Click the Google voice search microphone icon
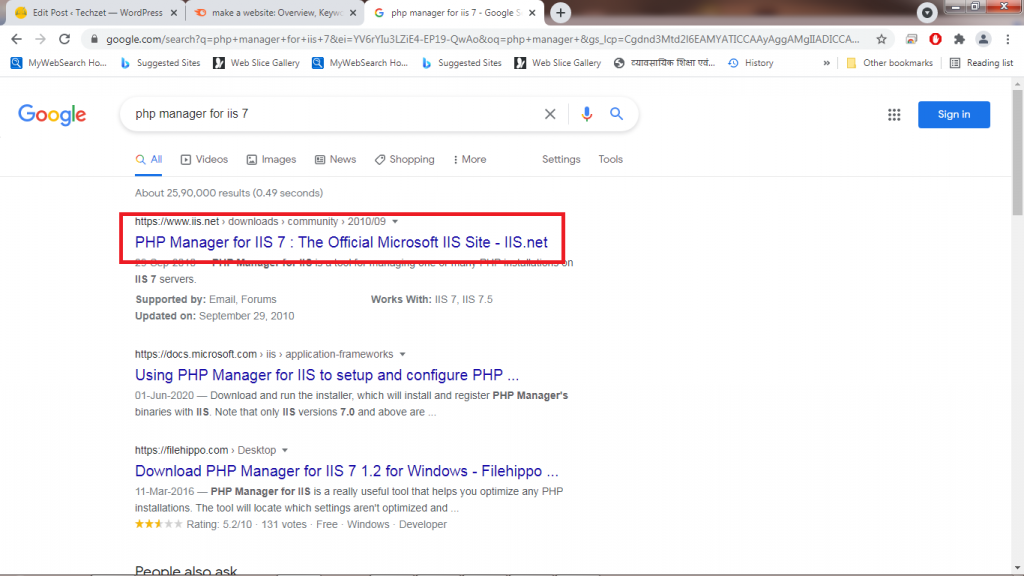This screenshot has width=1024, height=576. coord(587,114)
